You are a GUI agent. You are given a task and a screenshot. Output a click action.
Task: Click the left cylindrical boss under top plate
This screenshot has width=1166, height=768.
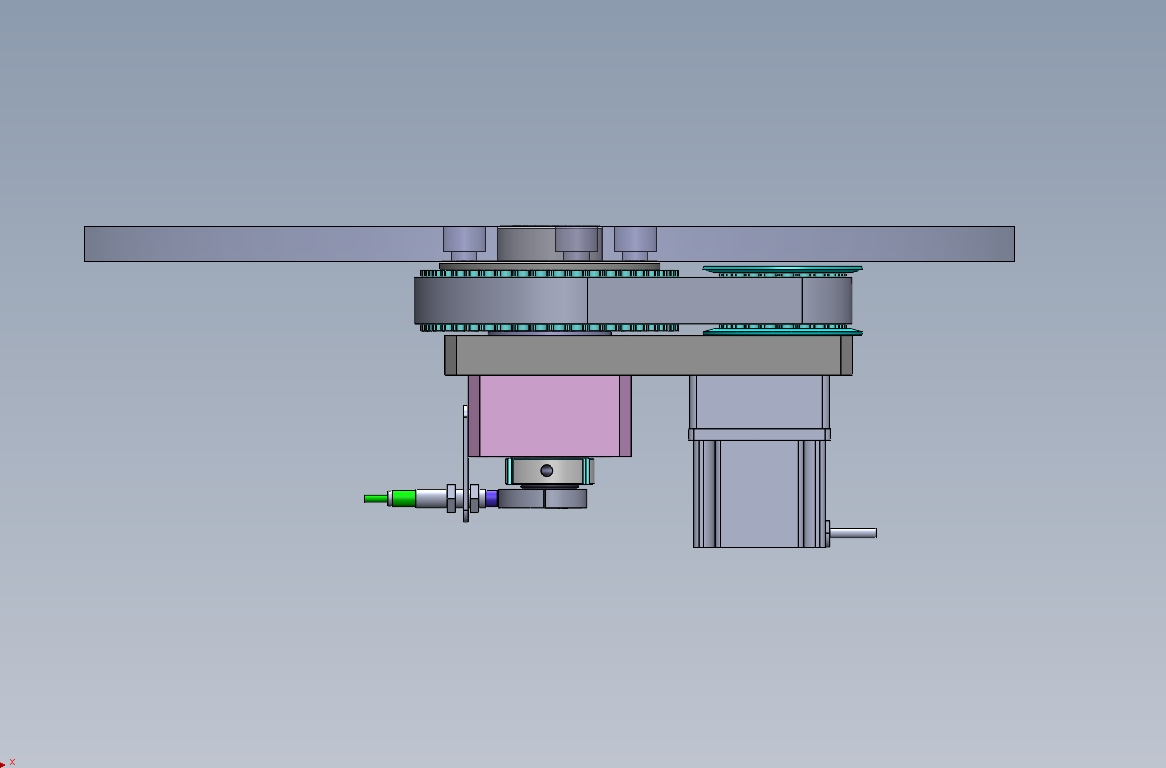(464, 244)
